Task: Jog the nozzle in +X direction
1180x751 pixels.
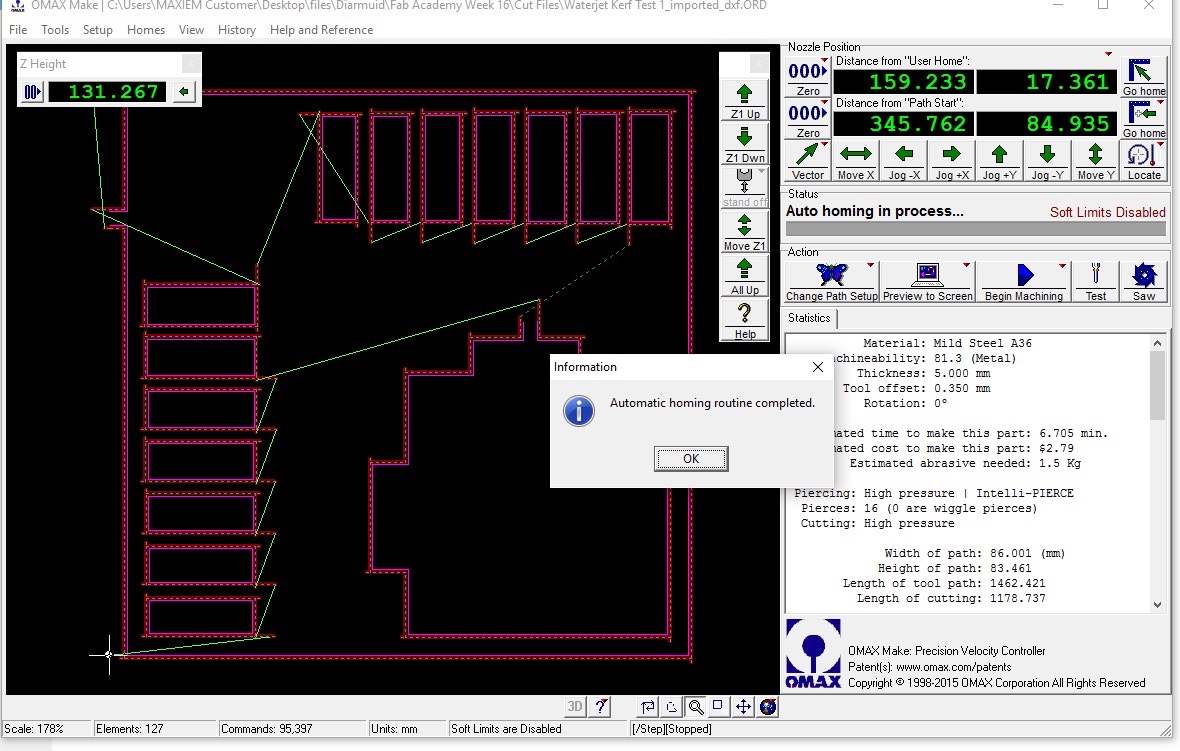Action: pos(952,161)
